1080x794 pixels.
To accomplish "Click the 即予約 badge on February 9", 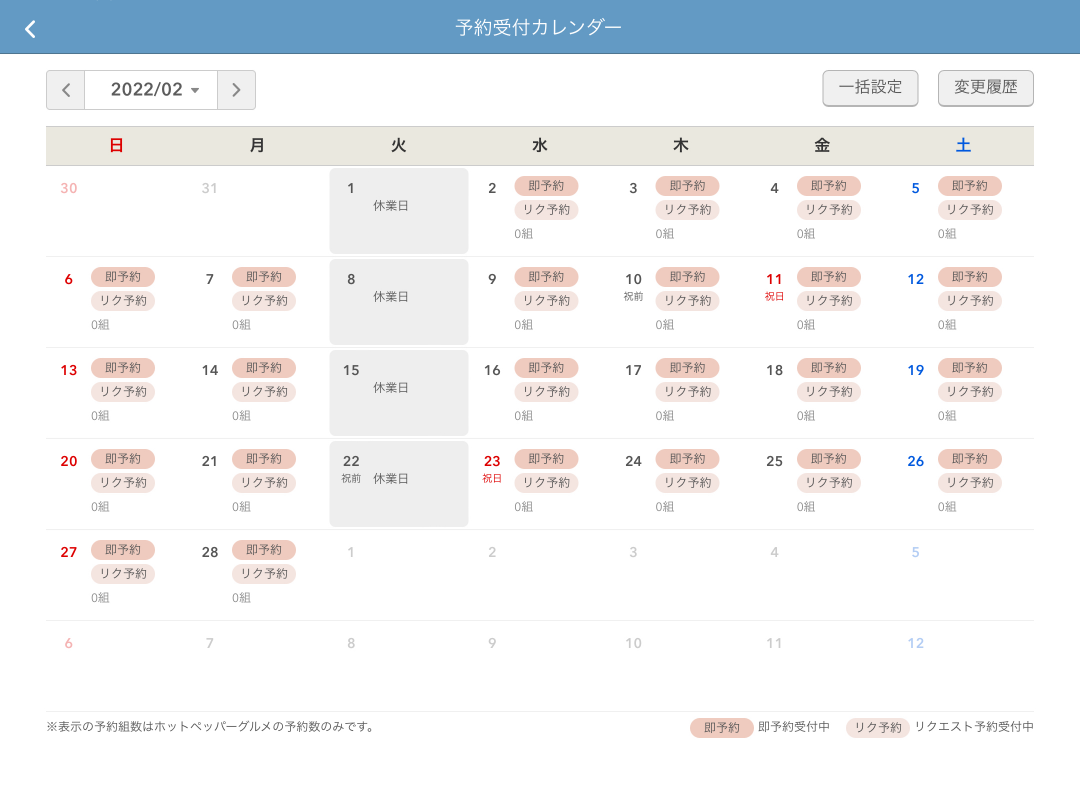I will pos(546,277).
